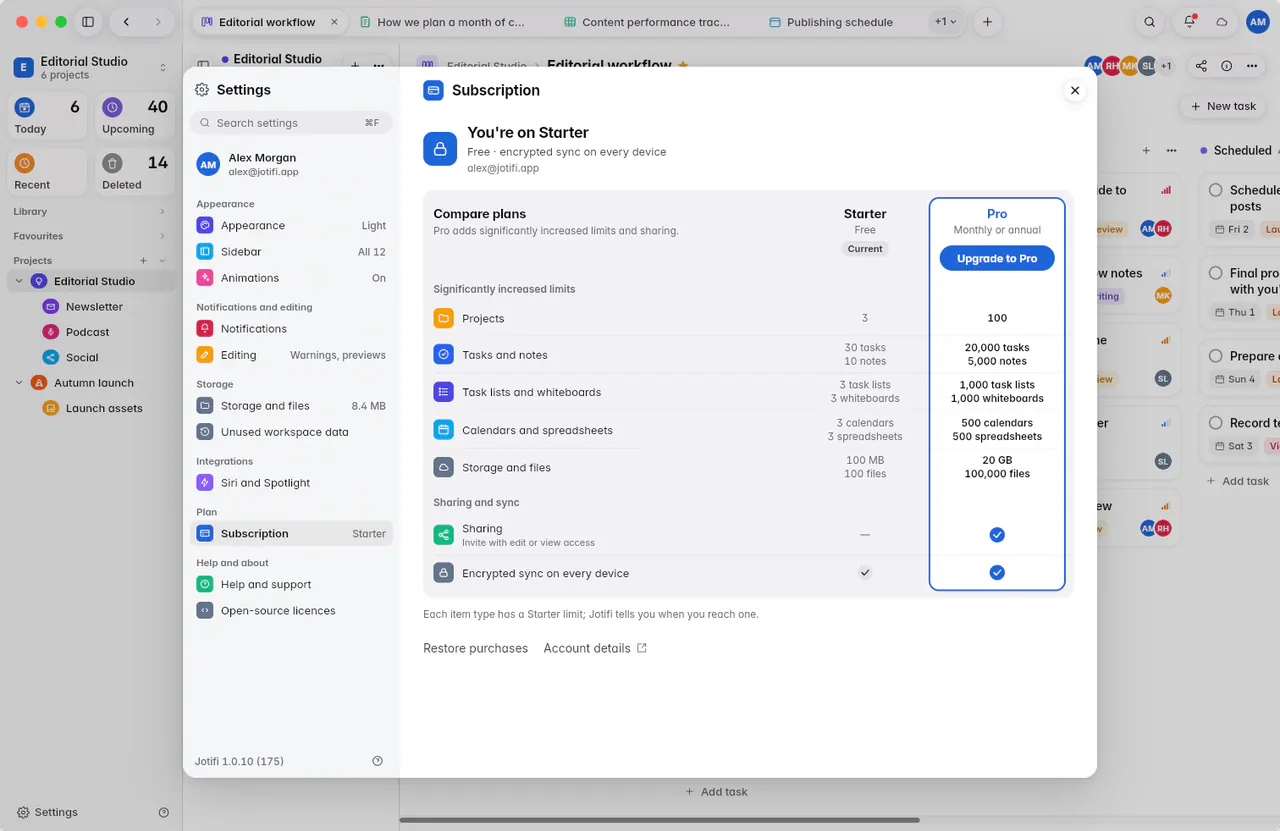Collapse the Autumn launch project
The height and width of the screenshot is (831, 1280).
click(x=19, y=383)
